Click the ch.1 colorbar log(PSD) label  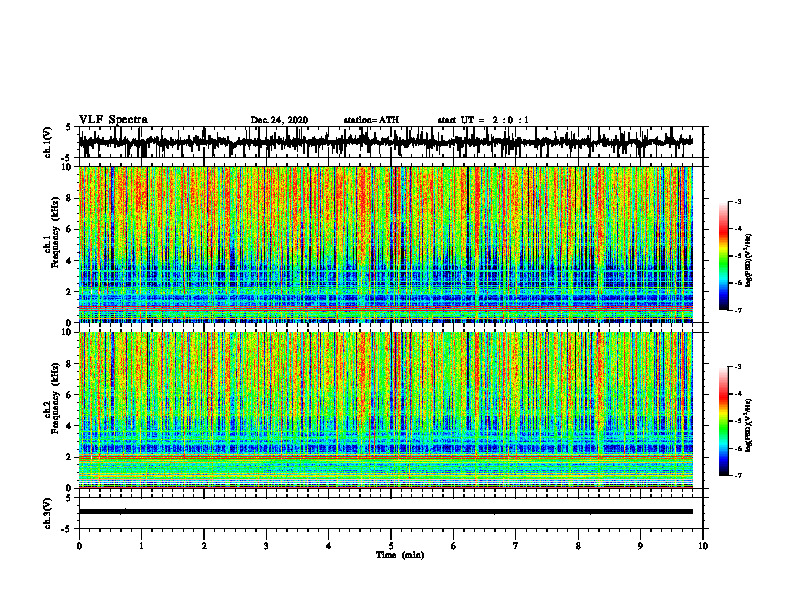click(749, 260)
